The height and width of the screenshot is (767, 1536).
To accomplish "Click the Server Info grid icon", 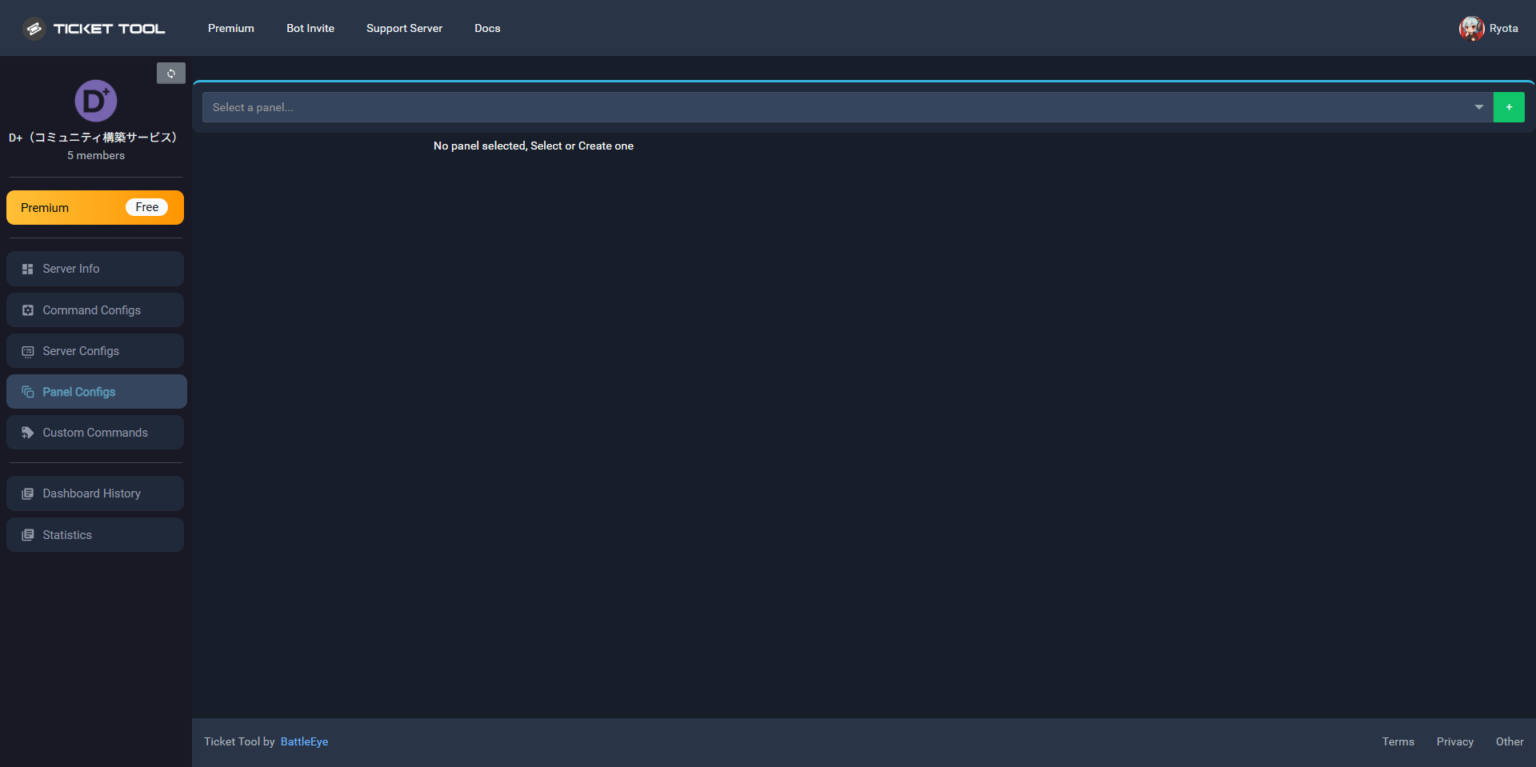I will tap(28, 269).
